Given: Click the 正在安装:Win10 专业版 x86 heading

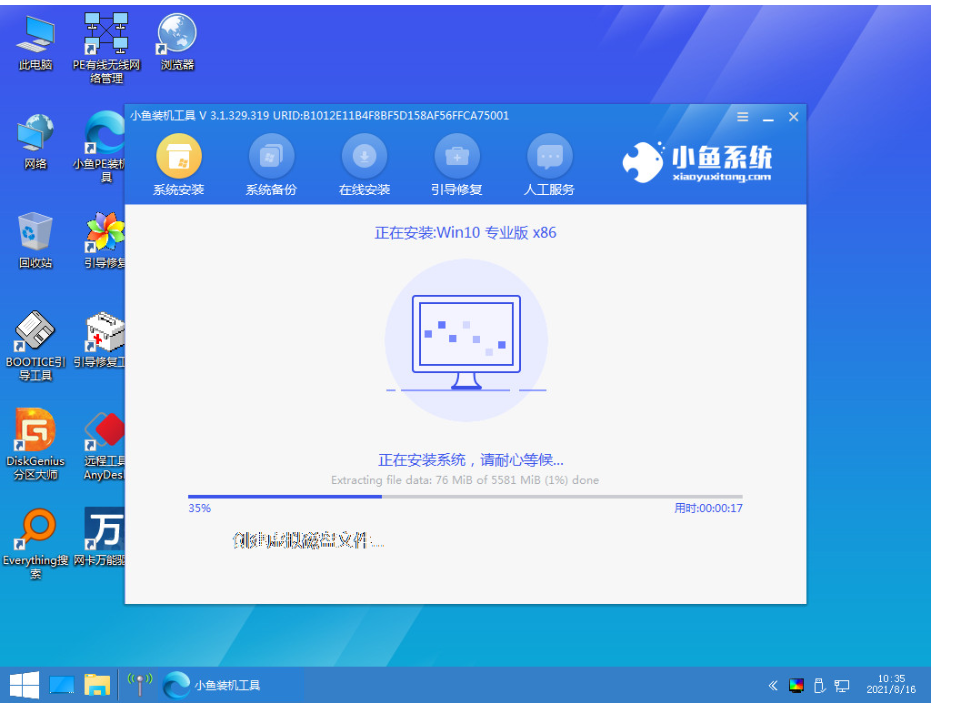Looking at the screenshot, I should tap(465, 233).
